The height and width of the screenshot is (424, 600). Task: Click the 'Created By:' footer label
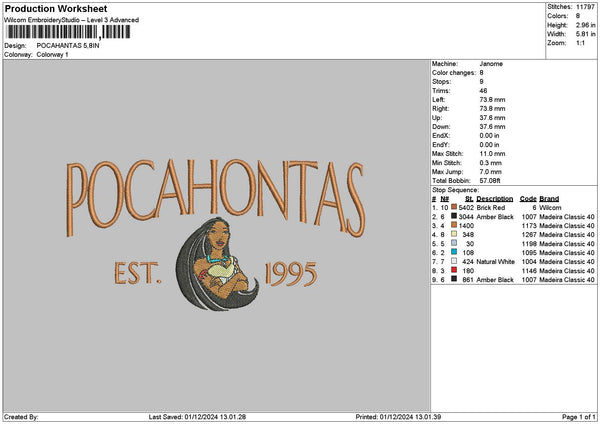(x=21, y=417)
